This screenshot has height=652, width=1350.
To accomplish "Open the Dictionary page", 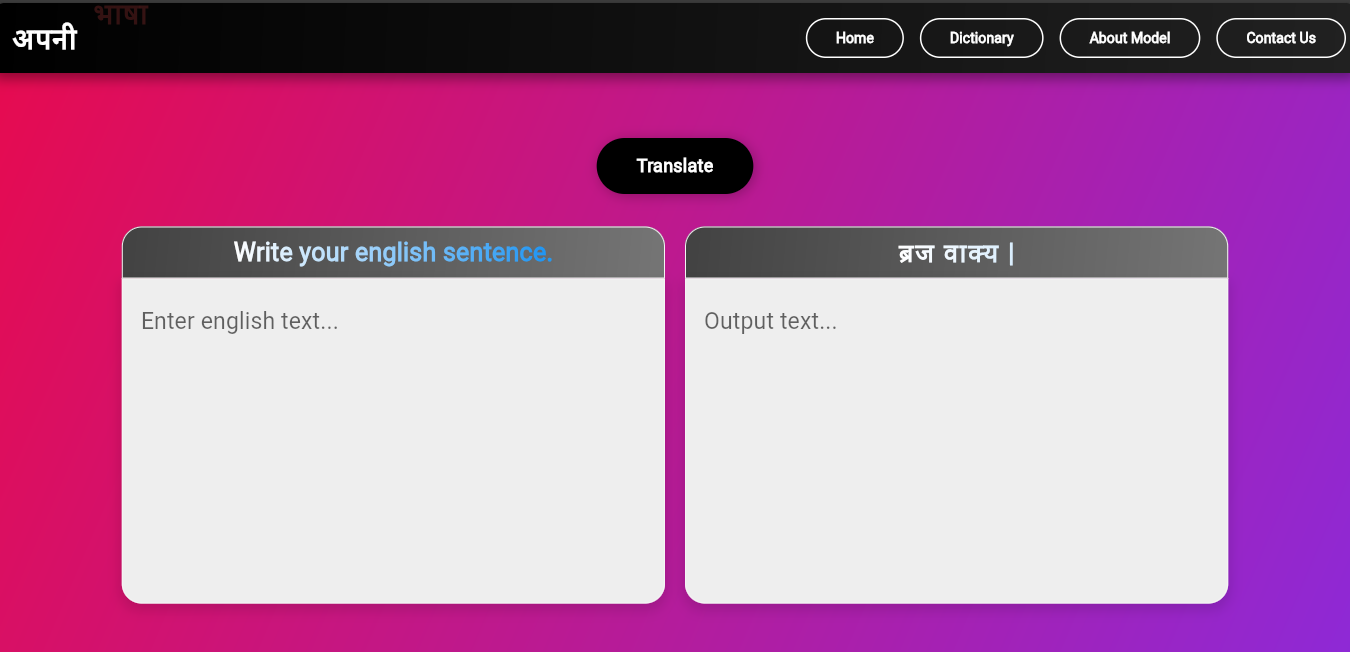I will coord(981,38).
